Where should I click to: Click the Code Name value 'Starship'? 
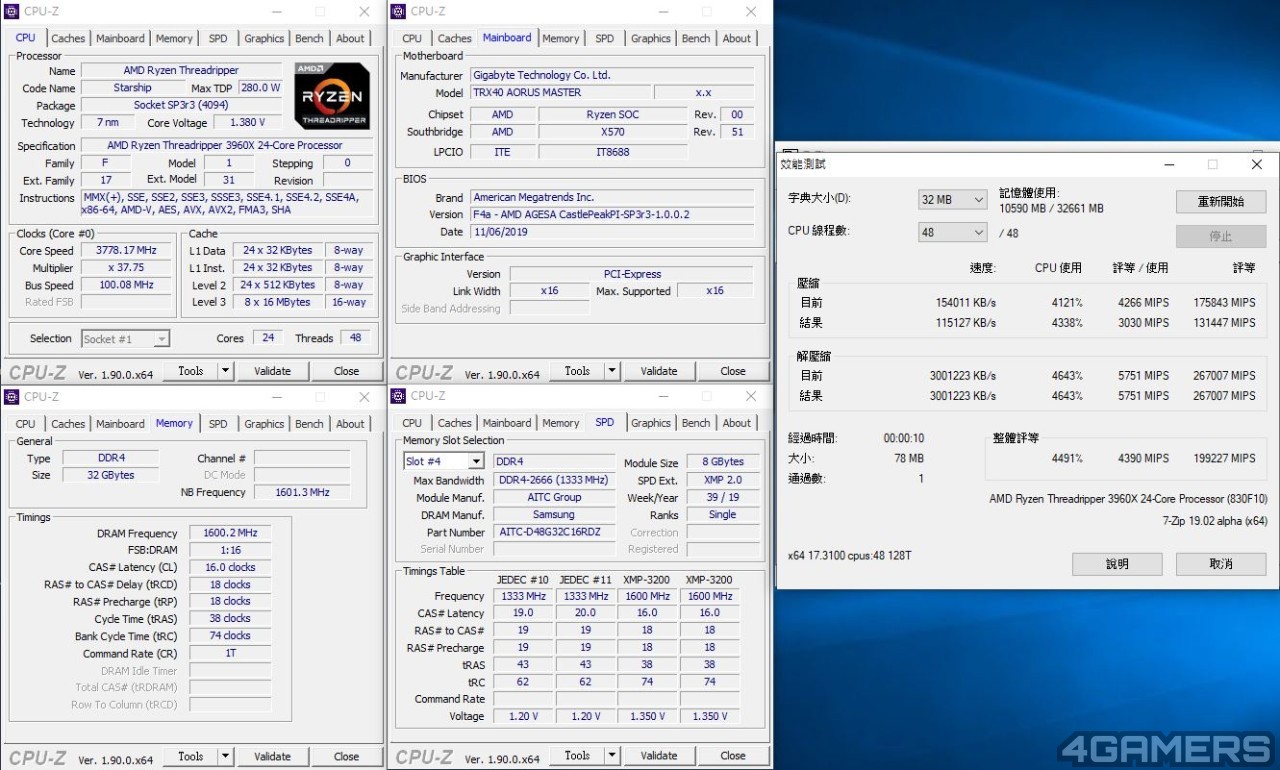click(132, 88)
